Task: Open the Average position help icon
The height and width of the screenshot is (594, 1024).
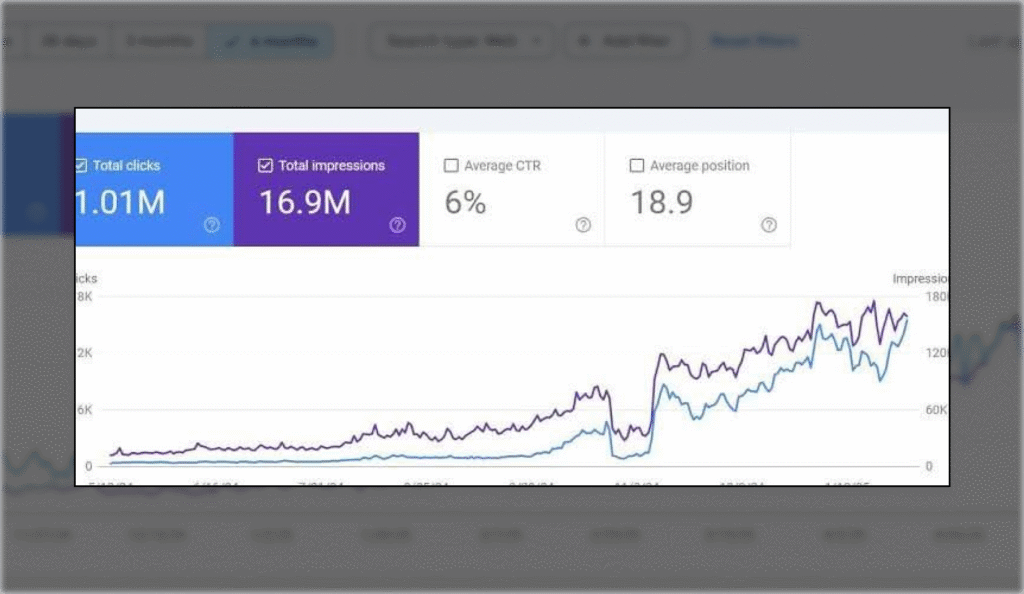Action: (768, 225)
